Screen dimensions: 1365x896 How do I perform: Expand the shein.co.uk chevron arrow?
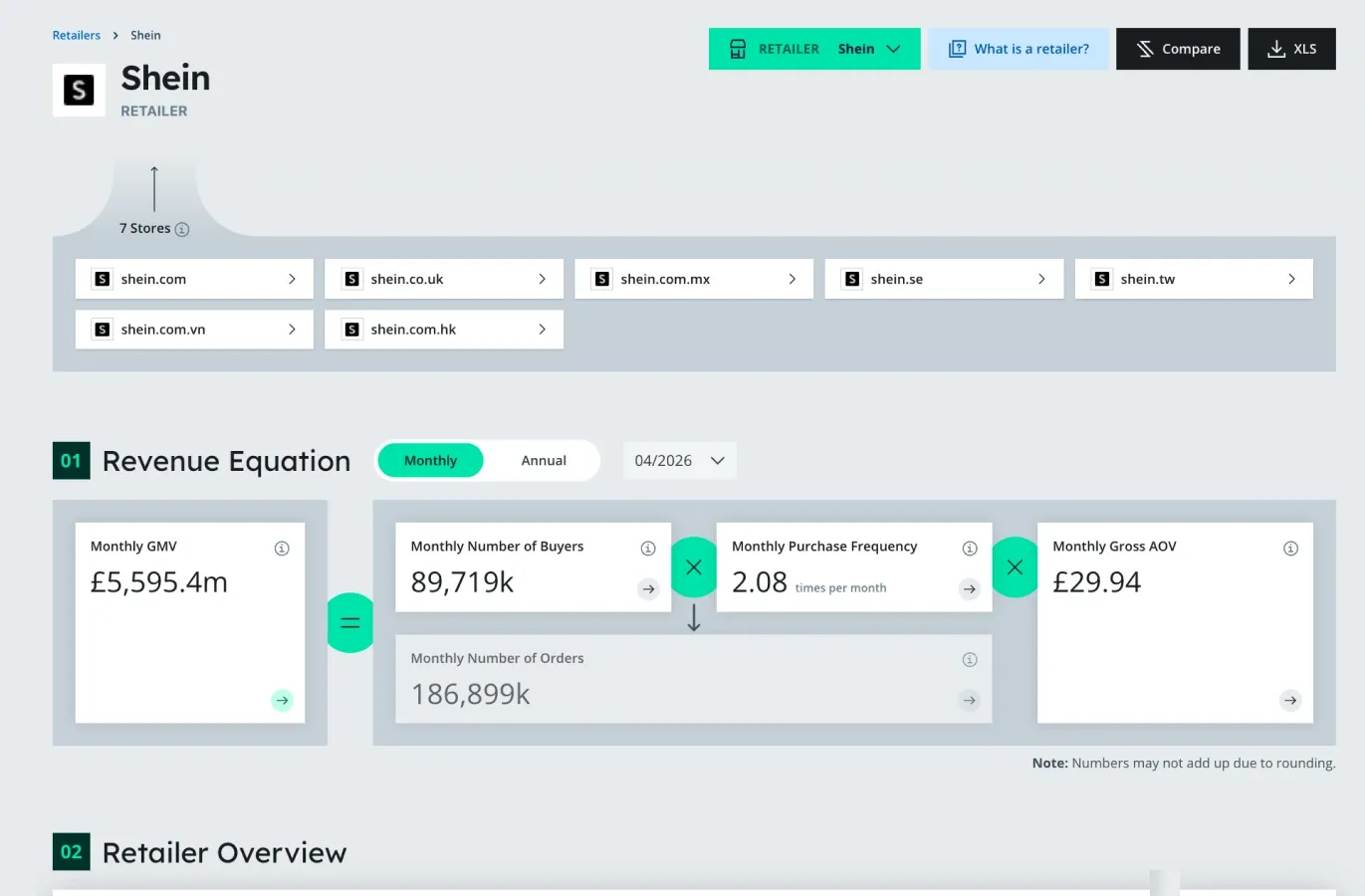542,279
